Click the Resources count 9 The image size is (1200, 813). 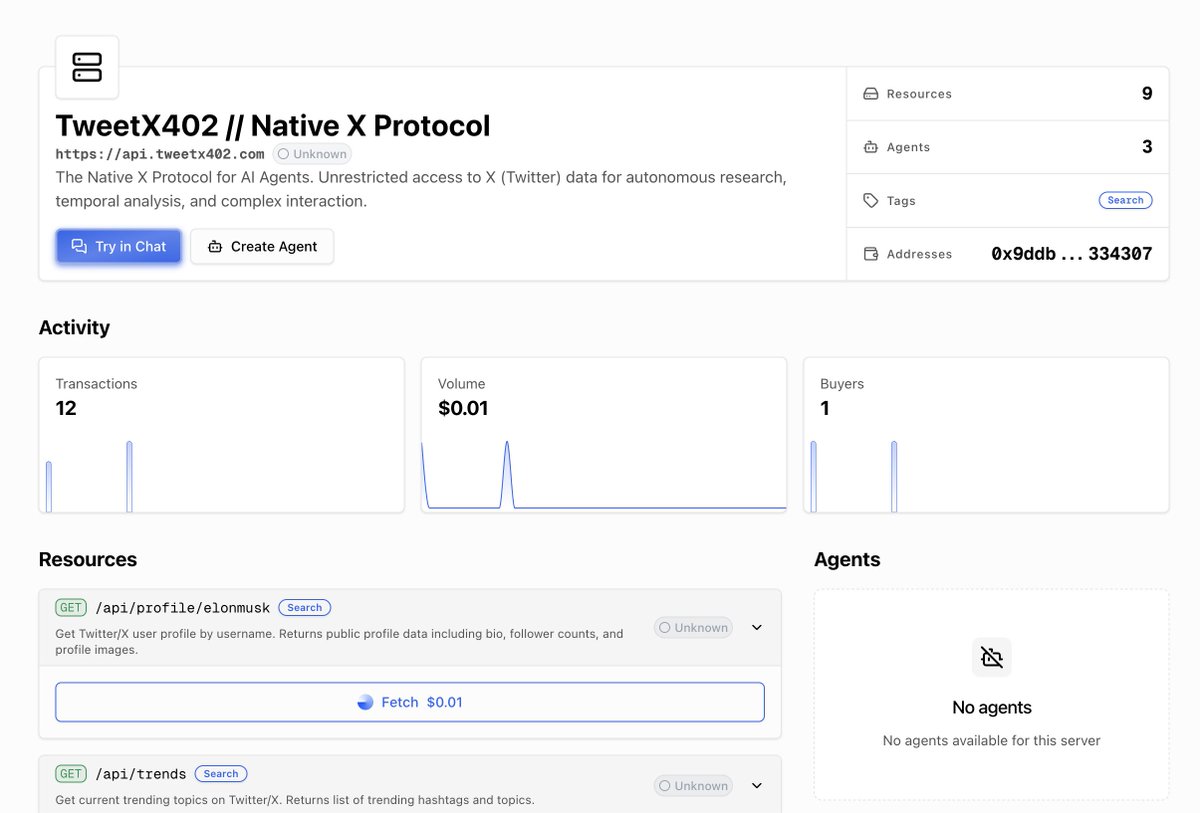pyautogui.click(x=1147, y=93)
